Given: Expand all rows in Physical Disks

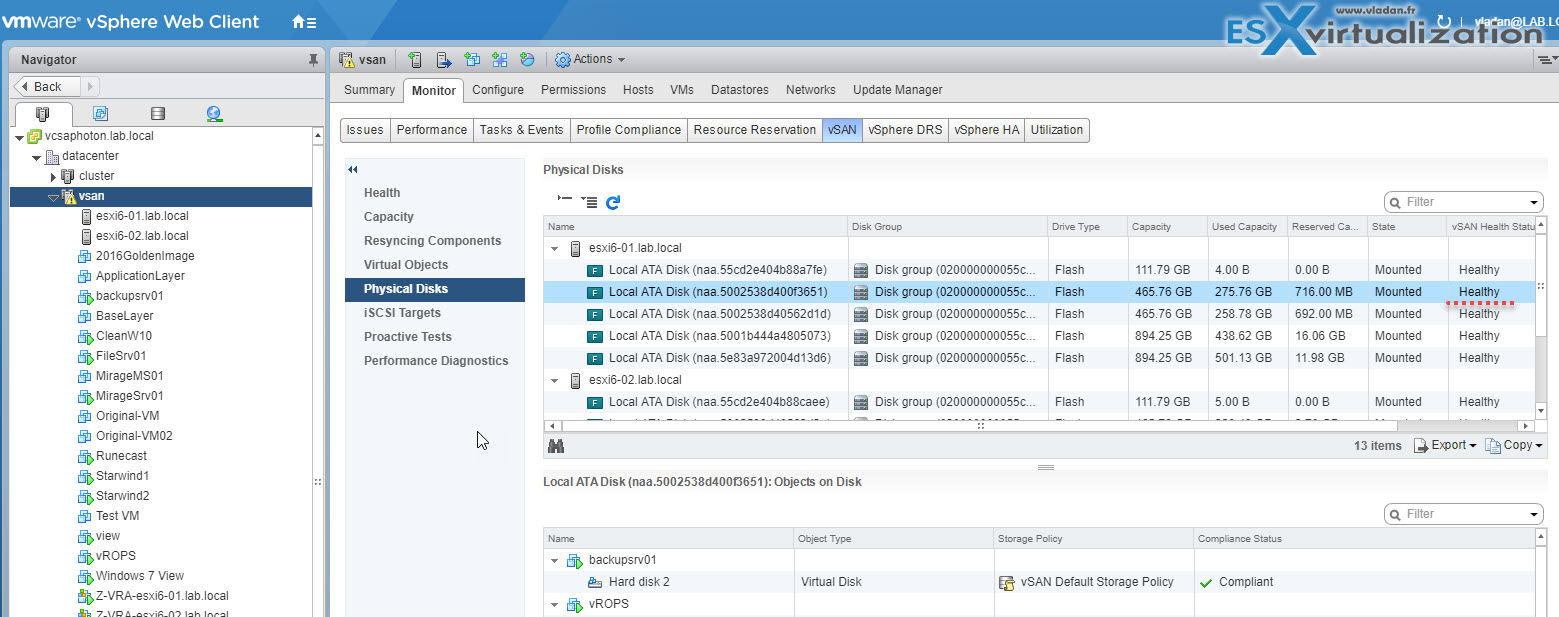Looking at the screenshot, I should point(589,202).
